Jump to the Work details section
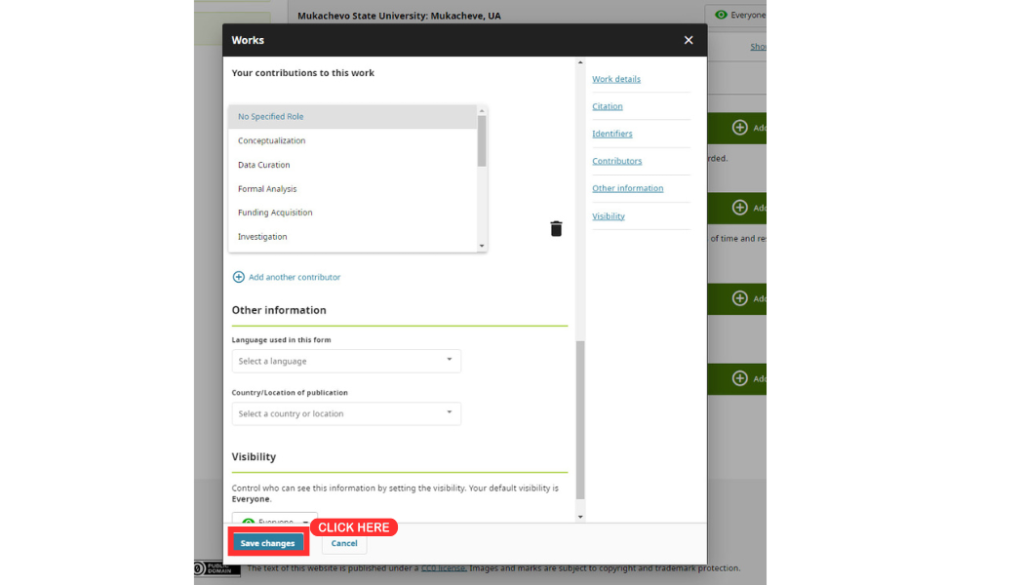 point(616,79)
